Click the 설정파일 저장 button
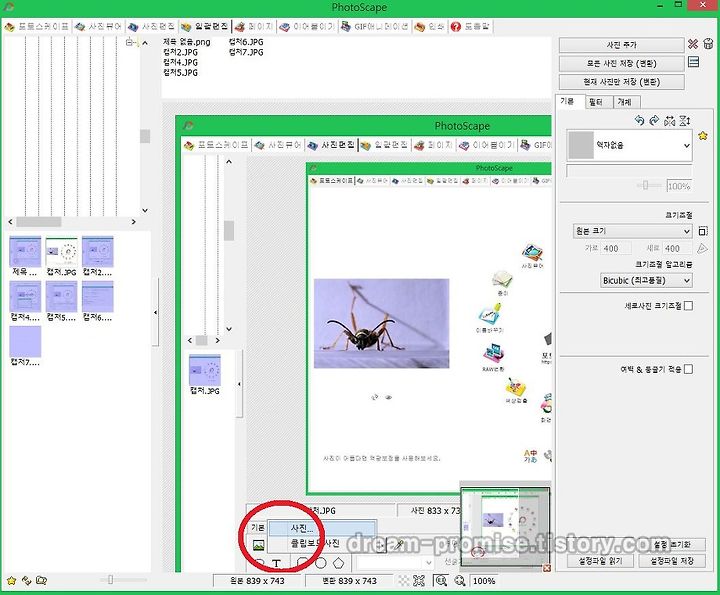The image size is (720, 595). point(672,561)
